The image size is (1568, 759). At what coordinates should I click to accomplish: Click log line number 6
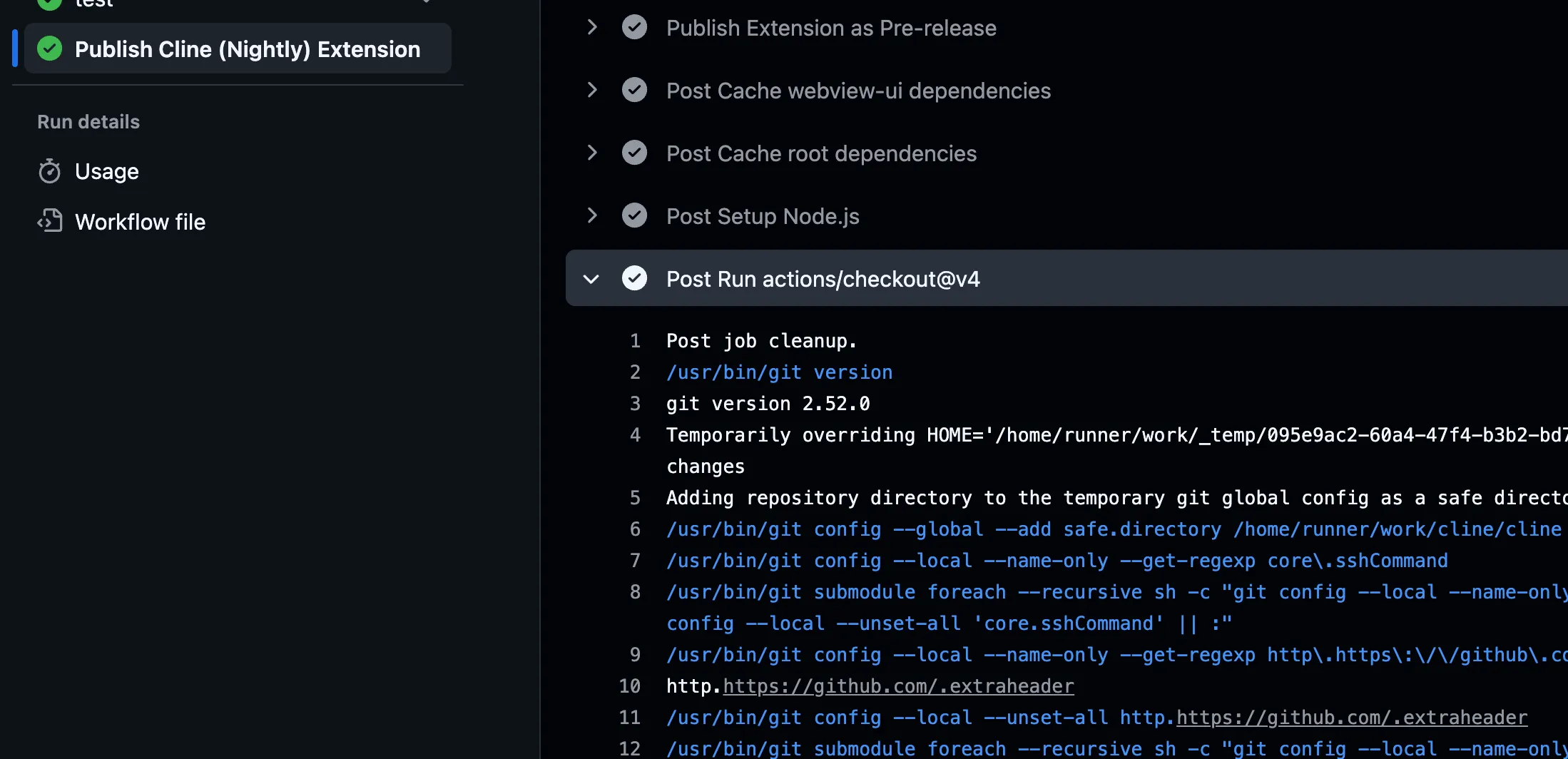635,529
